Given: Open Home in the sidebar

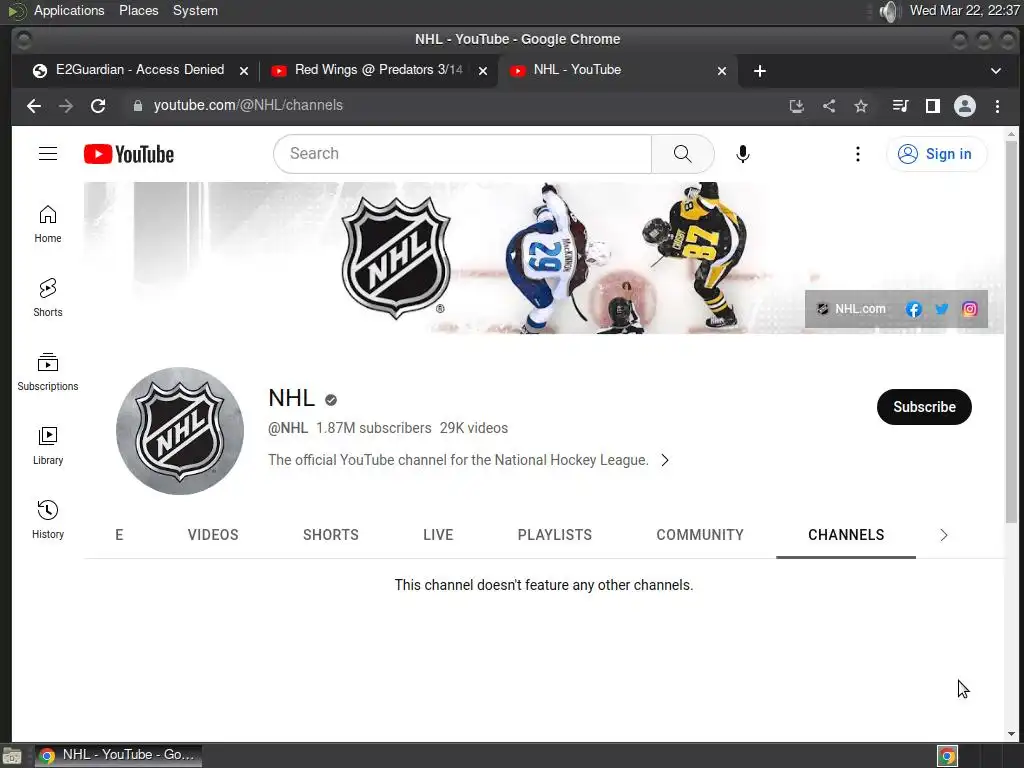Looking at the screenshot, I should [48, 224].
